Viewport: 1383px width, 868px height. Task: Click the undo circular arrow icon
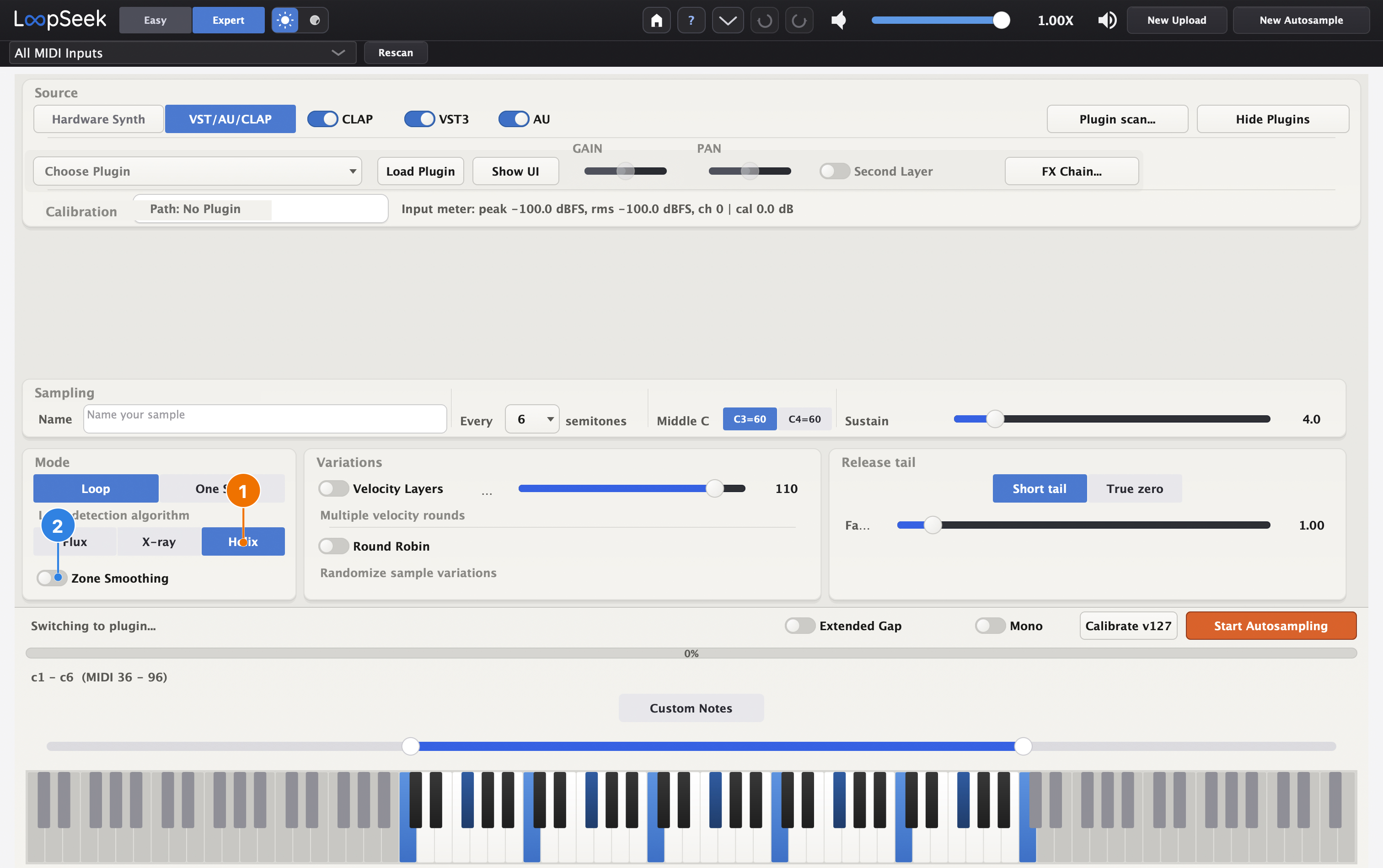pyautogui.click(x=764, y=21)
